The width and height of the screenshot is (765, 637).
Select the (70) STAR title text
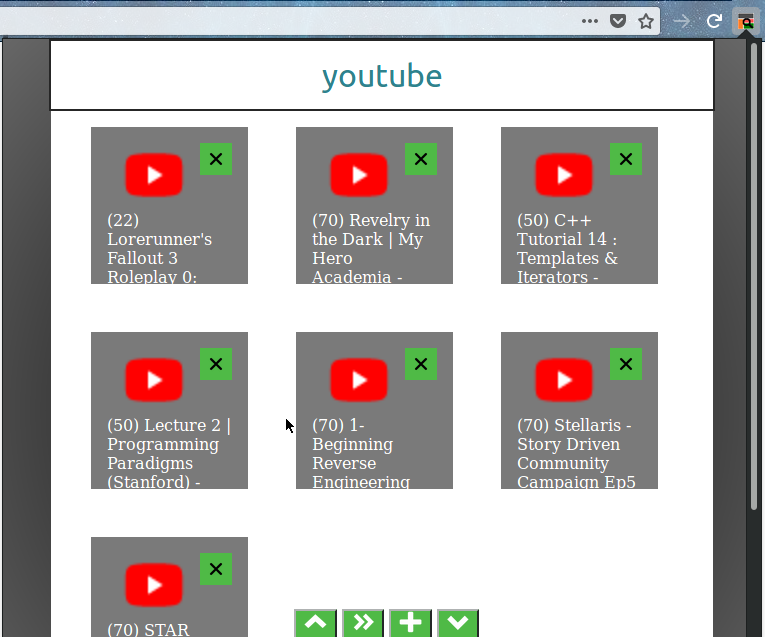pyautogui.click(x=148, y=629)
